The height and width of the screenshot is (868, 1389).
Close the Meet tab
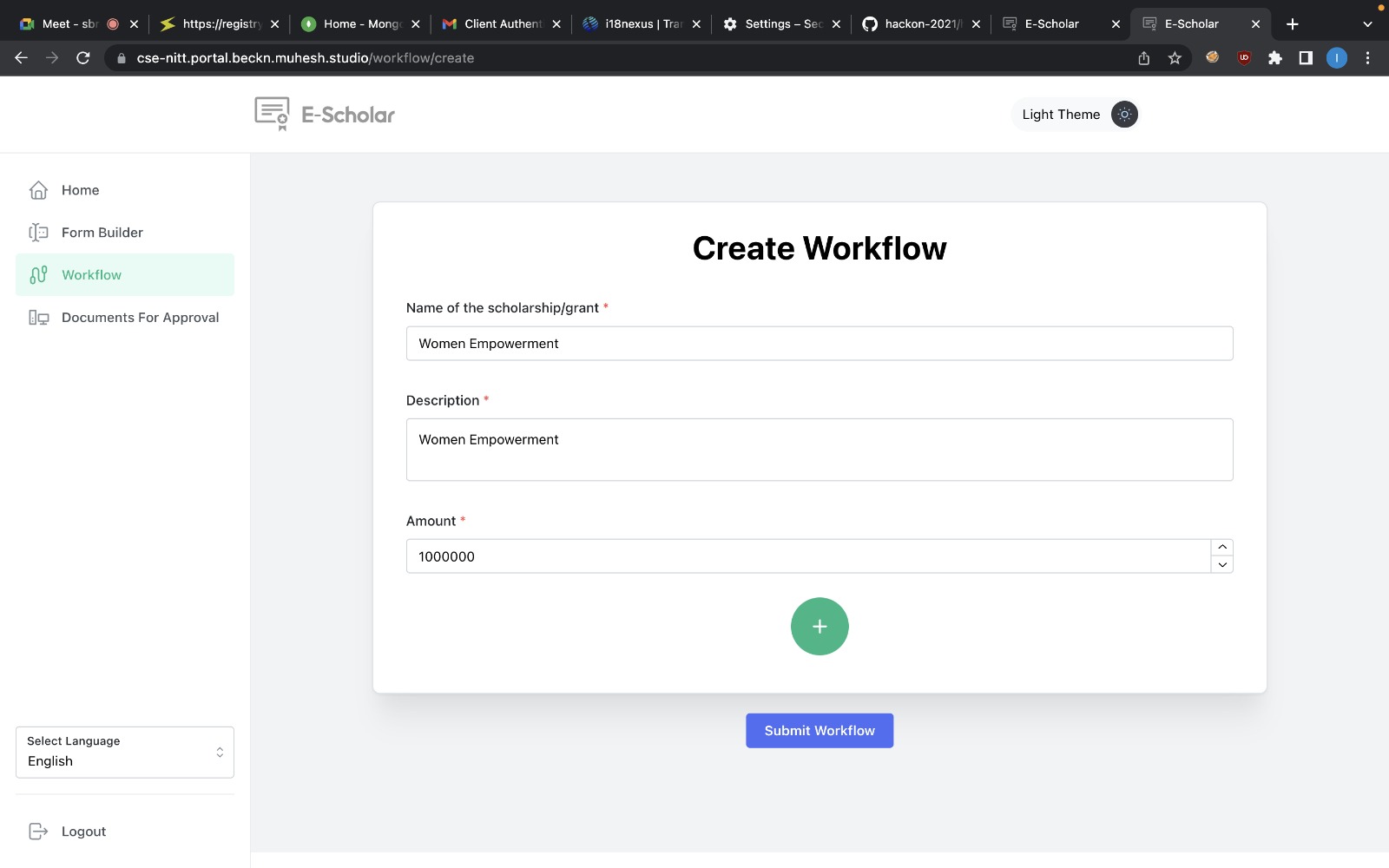[134, 24]
